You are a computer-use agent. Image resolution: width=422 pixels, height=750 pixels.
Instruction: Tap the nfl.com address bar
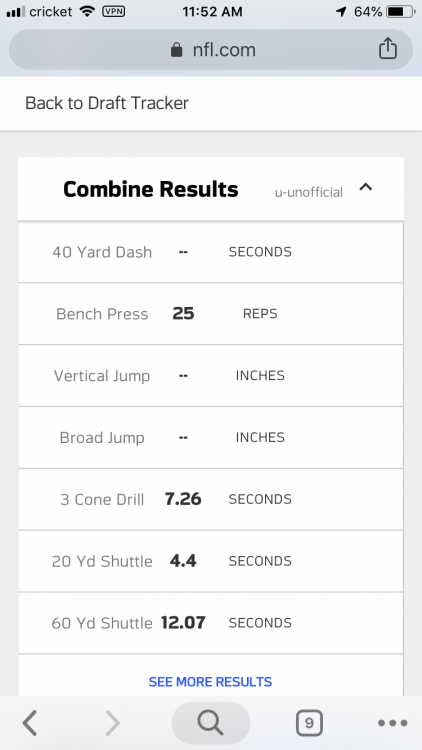(x=211, y=50)
